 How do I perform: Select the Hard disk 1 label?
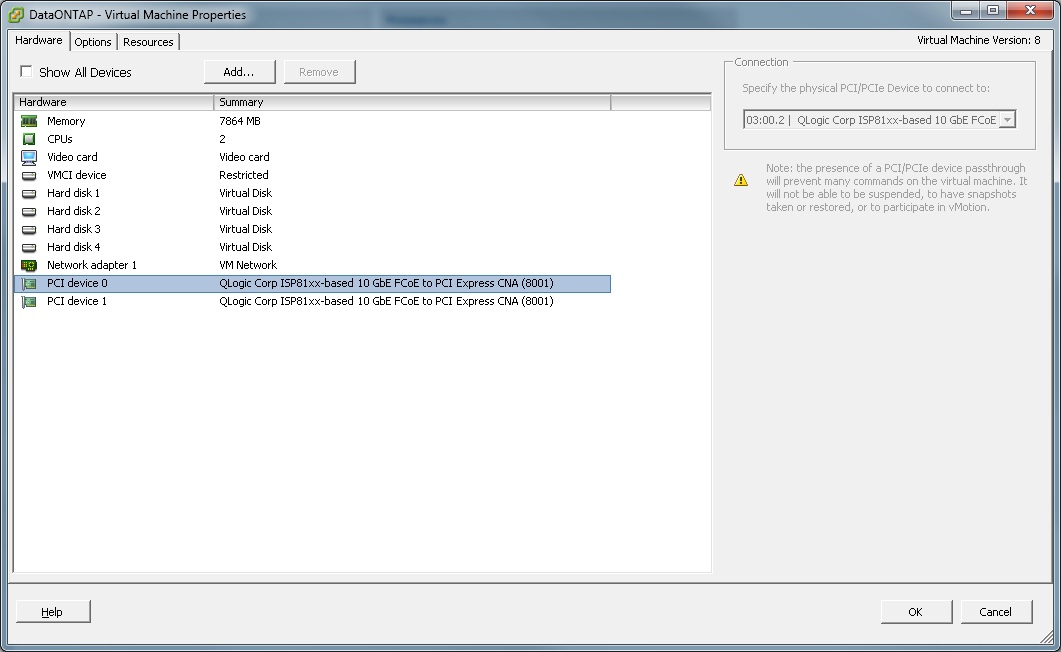pyautogui.click(x=74, y=193)
